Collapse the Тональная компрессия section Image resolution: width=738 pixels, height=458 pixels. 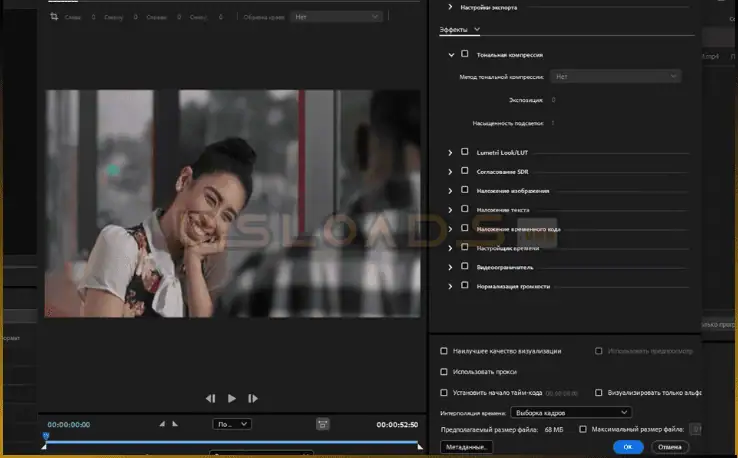tap(451, 55)
